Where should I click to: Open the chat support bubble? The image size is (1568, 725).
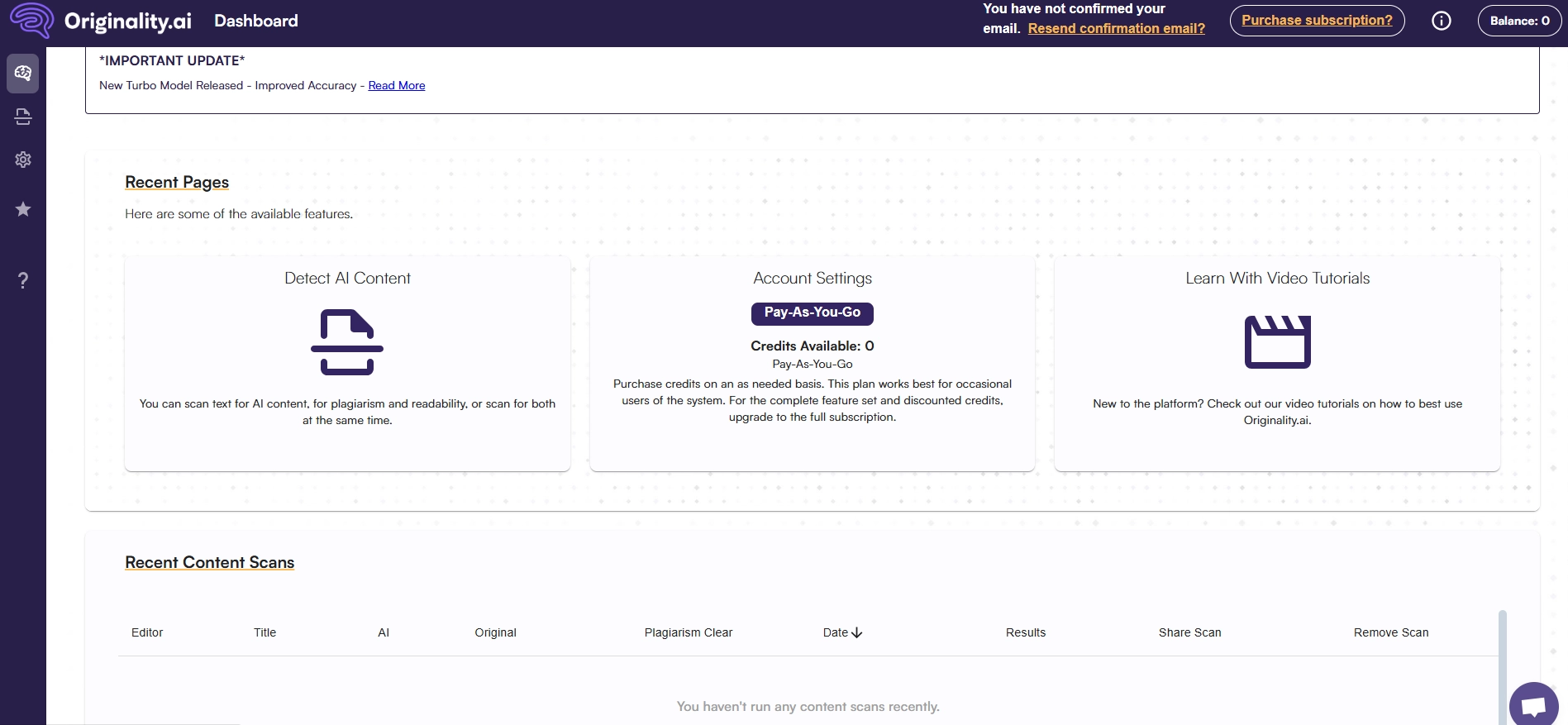(x=1534, y=705)
